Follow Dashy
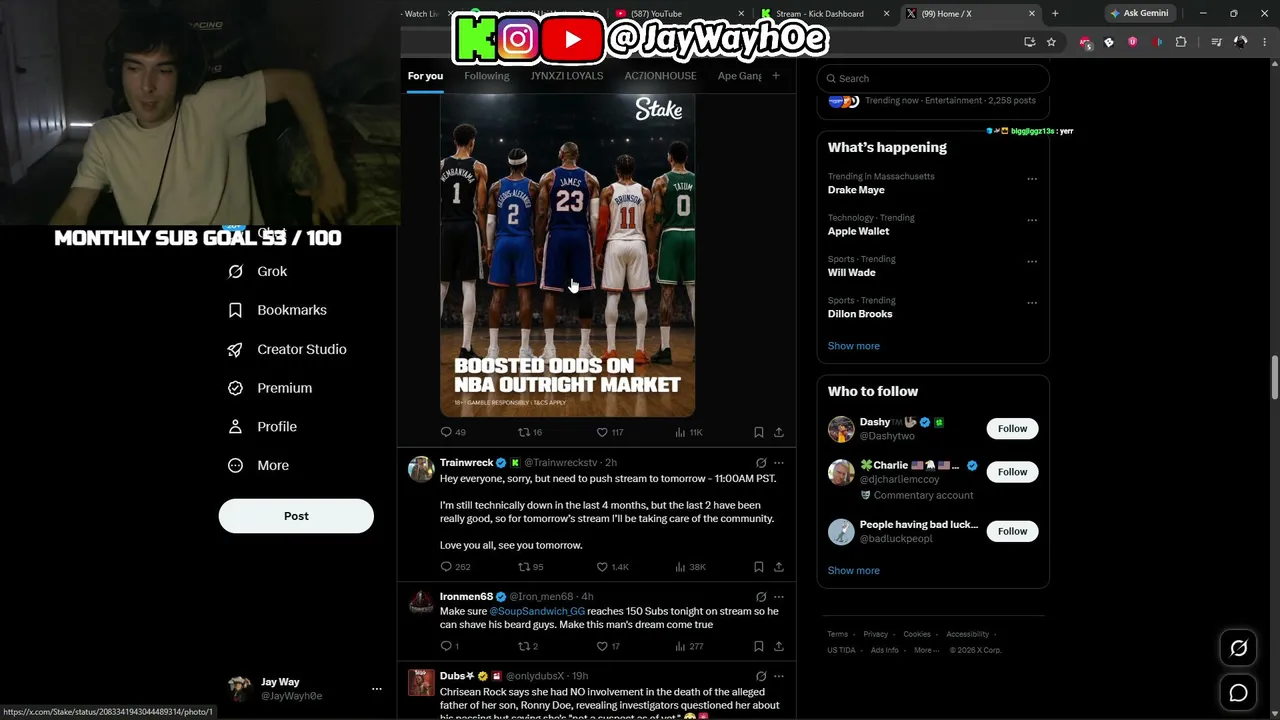The width and height of the screenshot is (1280, 720). coord(1012,428)
